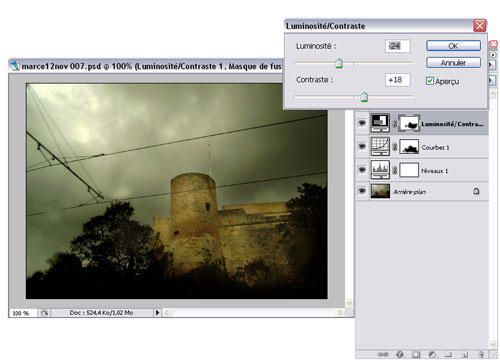Click the Link layers icon in Layers panel
500x361 pixels.
click(x=383, y=354)
